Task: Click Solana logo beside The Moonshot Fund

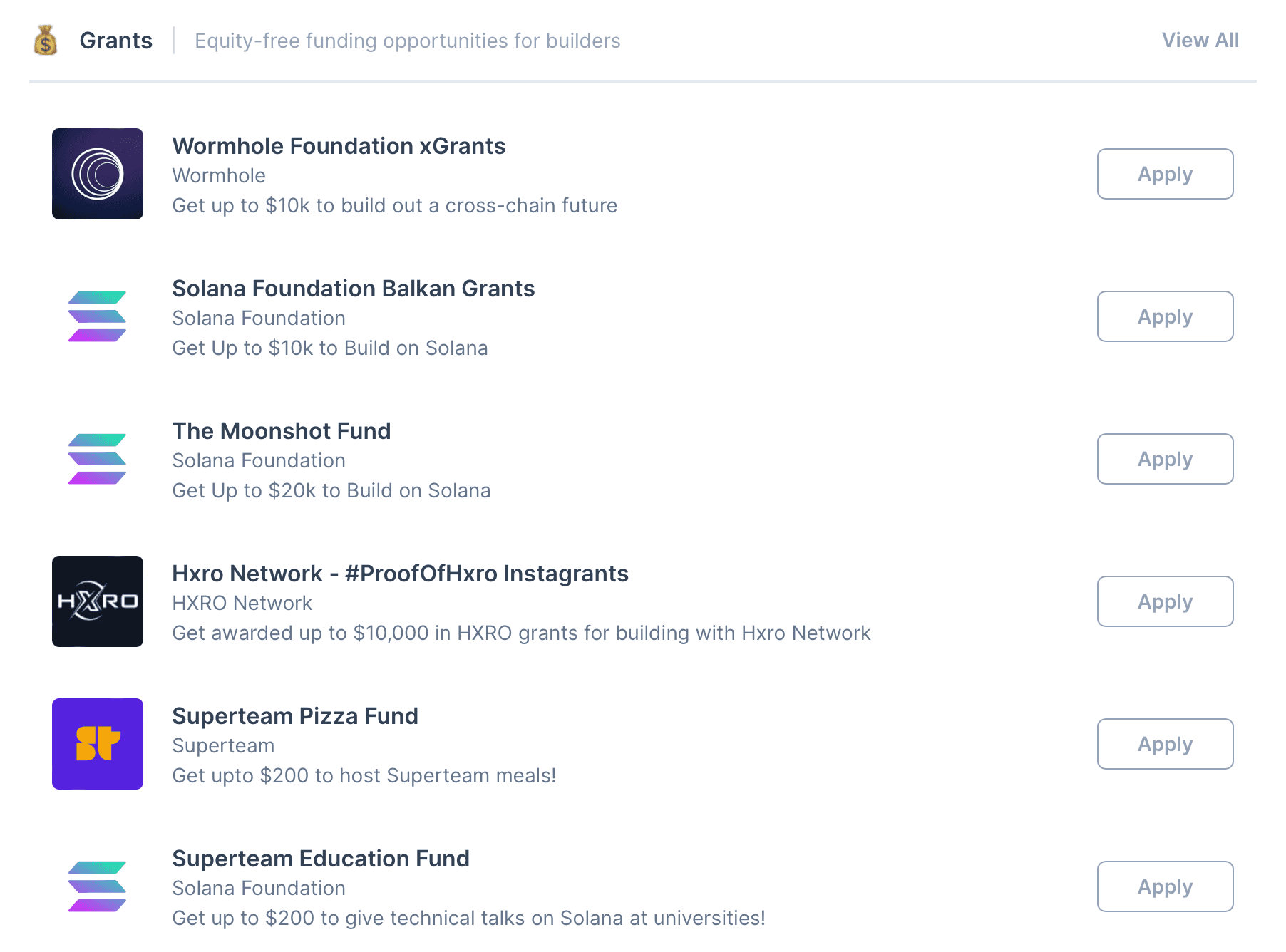Action: click(x=98, y=459)
